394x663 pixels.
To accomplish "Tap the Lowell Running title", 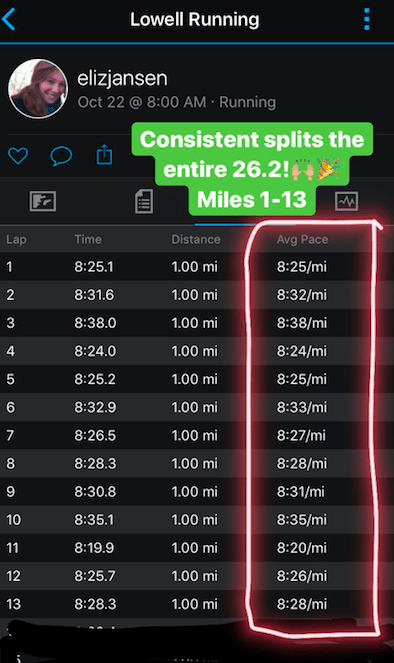I will 194,19.
